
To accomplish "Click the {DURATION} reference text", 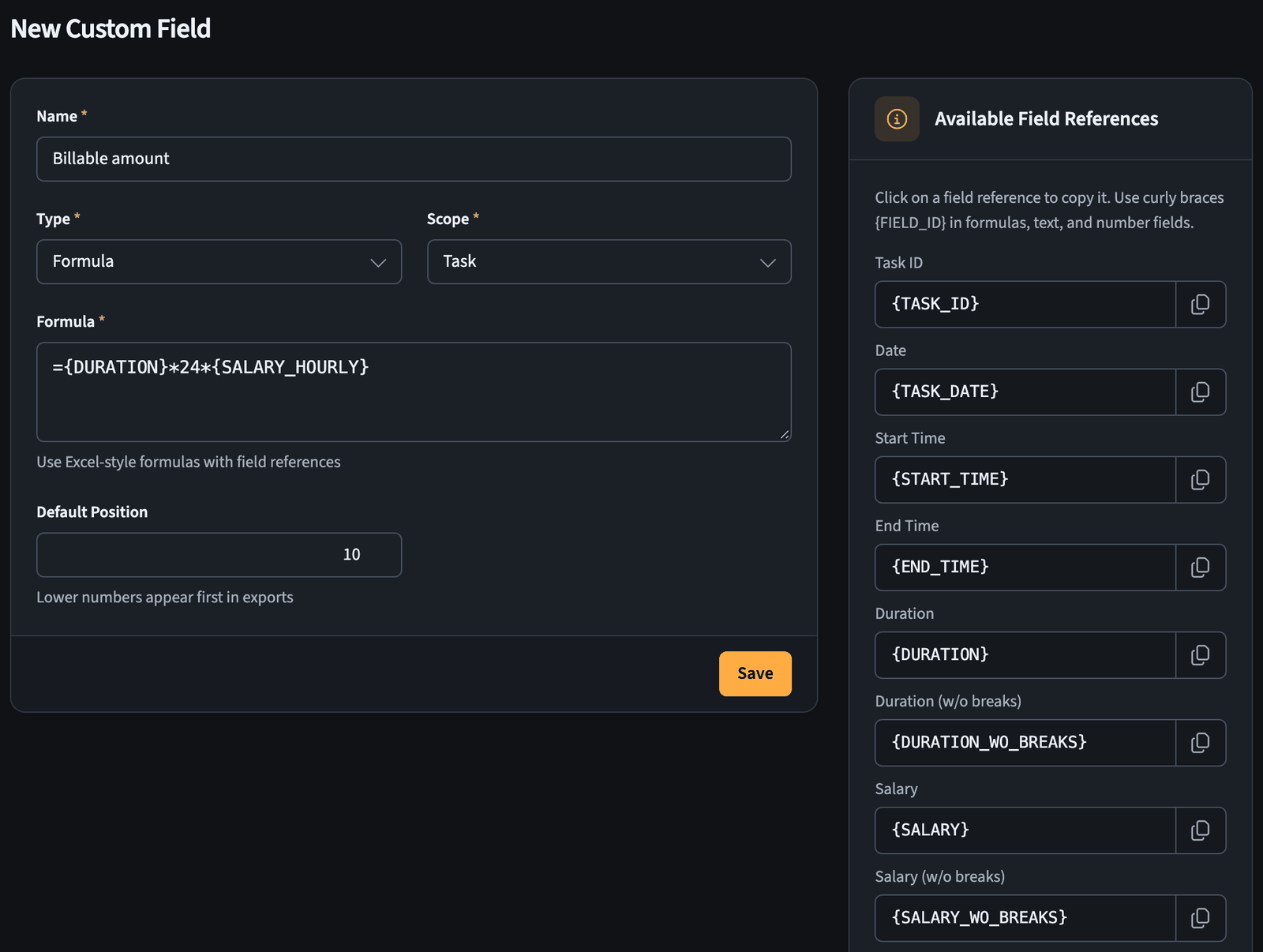I will tap(940, 654).
